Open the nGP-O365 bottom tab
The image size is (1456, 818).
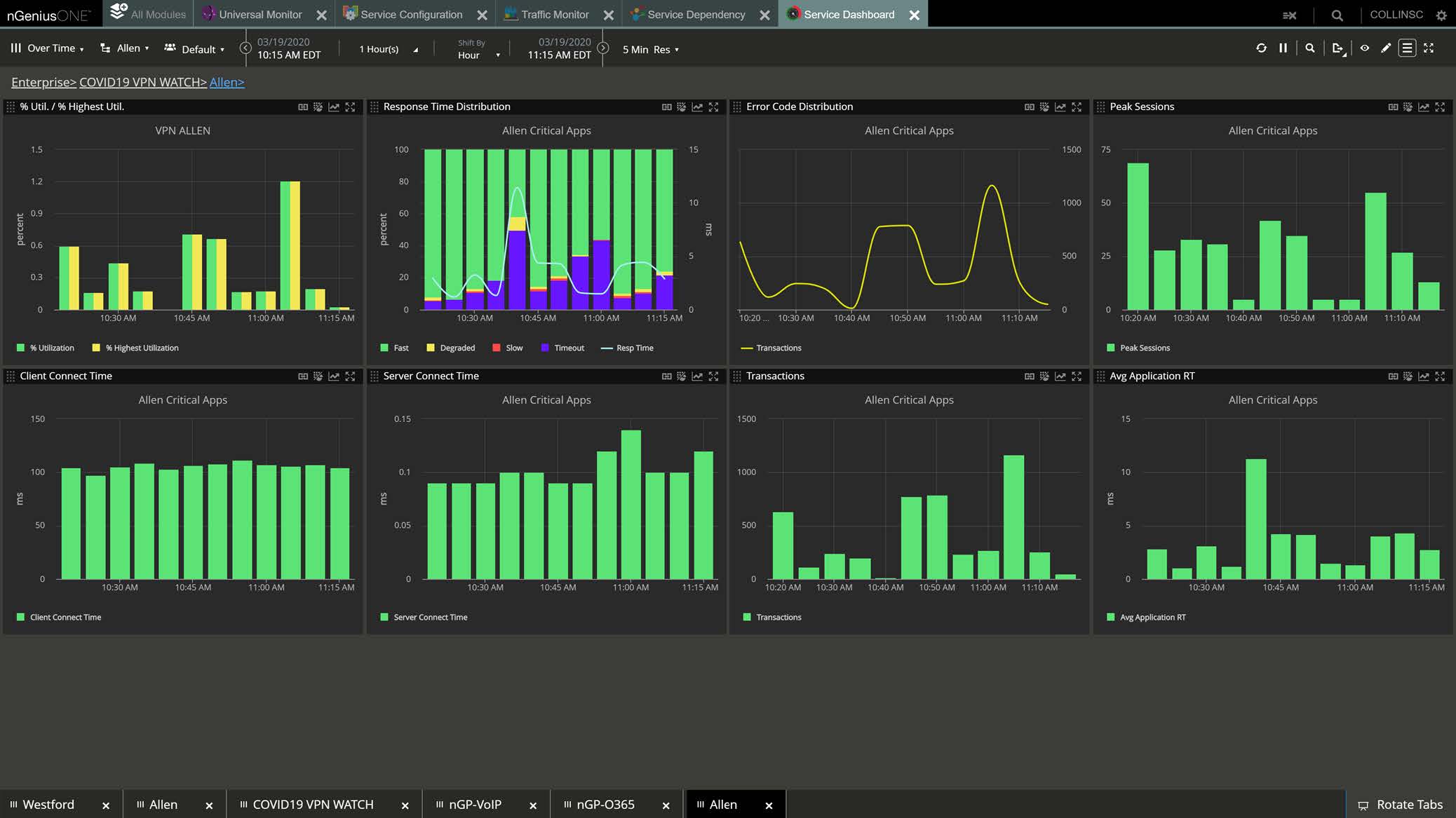(x=605, y=805)
